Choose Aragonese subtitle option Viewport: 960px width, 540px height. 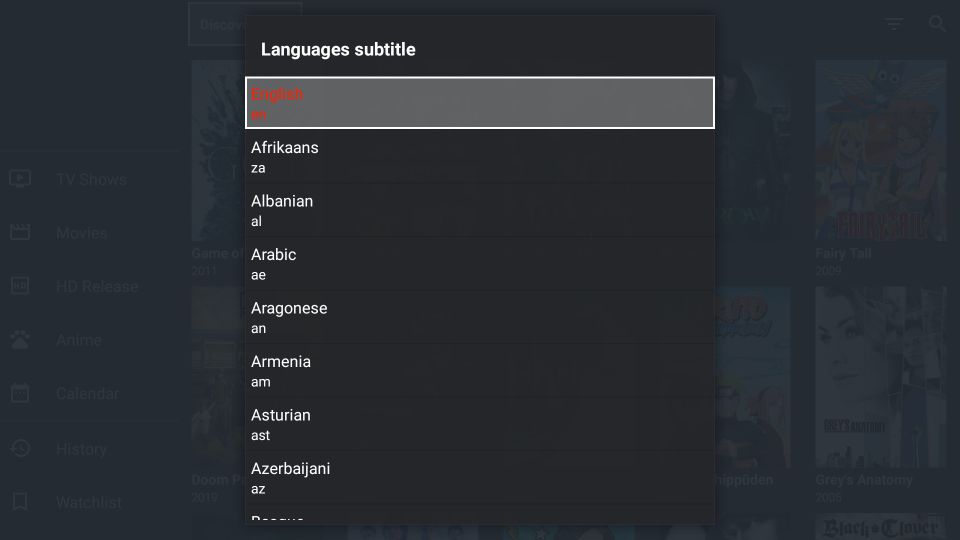pyautogui.click(x=479, y=317)
